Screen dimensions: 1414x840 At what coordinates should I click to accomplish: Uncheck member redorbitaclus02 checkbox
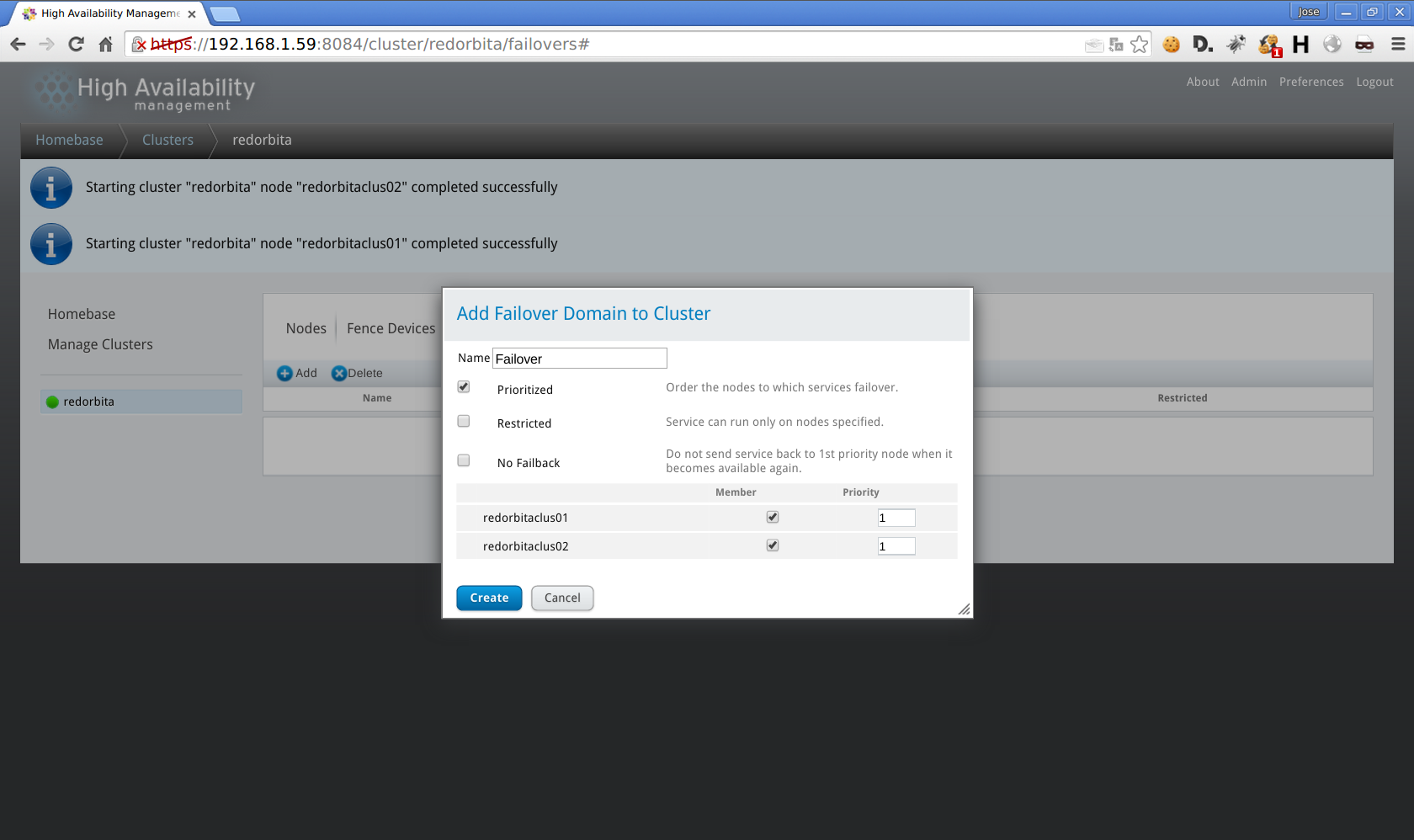[x=773, y=545]
